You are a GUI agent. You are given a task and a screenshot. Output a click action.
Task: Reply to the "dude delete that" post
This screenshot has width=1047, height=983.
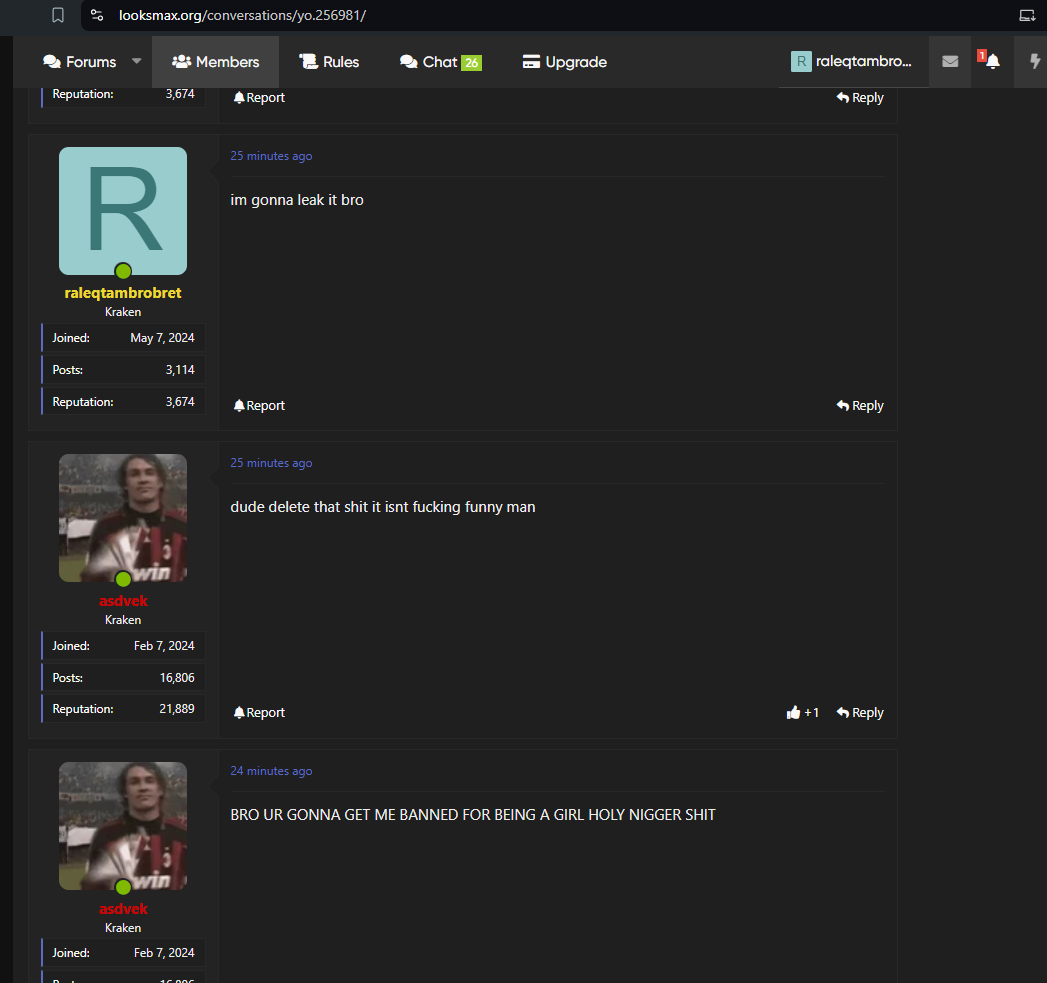[x=860, y=713]
